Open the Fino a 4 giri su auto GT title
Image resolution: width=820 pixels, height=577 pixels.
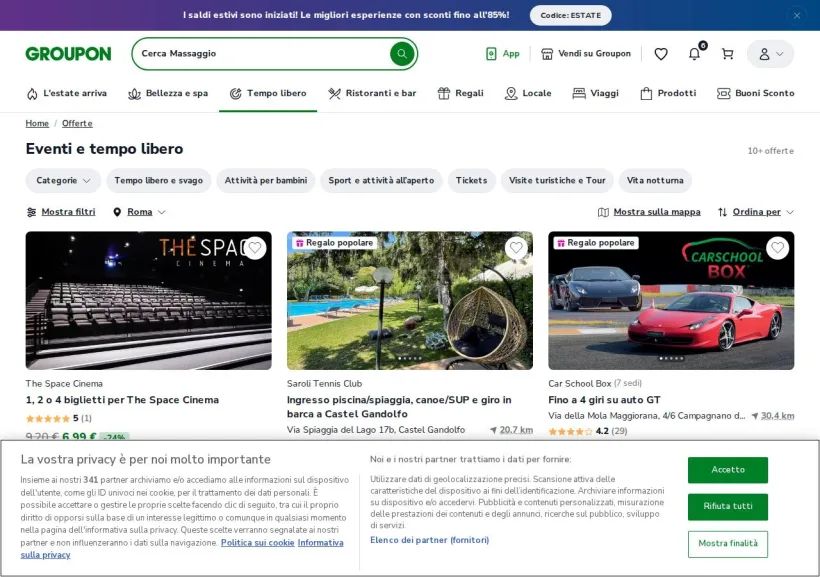(x=604, y=400)
